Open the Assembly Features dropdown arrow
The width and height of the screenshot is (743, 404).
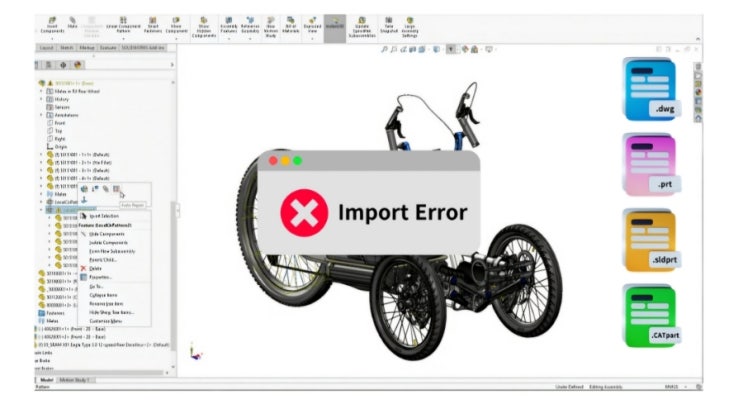point(229,39)
